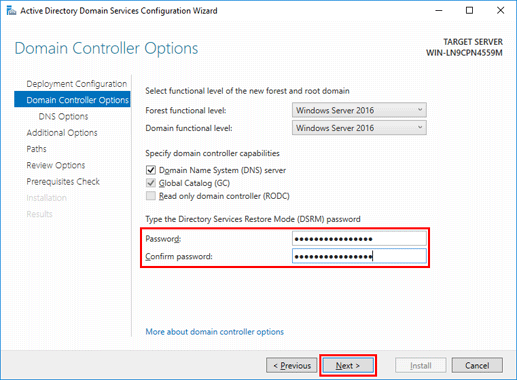The height and width of the screenshot is (380, 517).
Task: Select Domain Controller Options step
Action: point(72,100)
